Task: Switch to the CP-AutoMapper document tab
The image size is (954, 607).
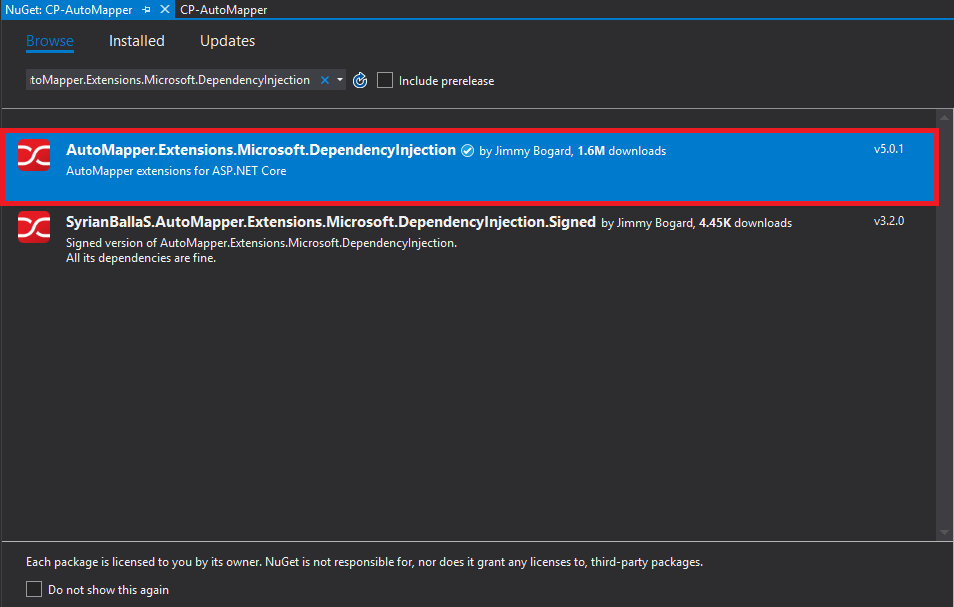Action: coord(223,10)
